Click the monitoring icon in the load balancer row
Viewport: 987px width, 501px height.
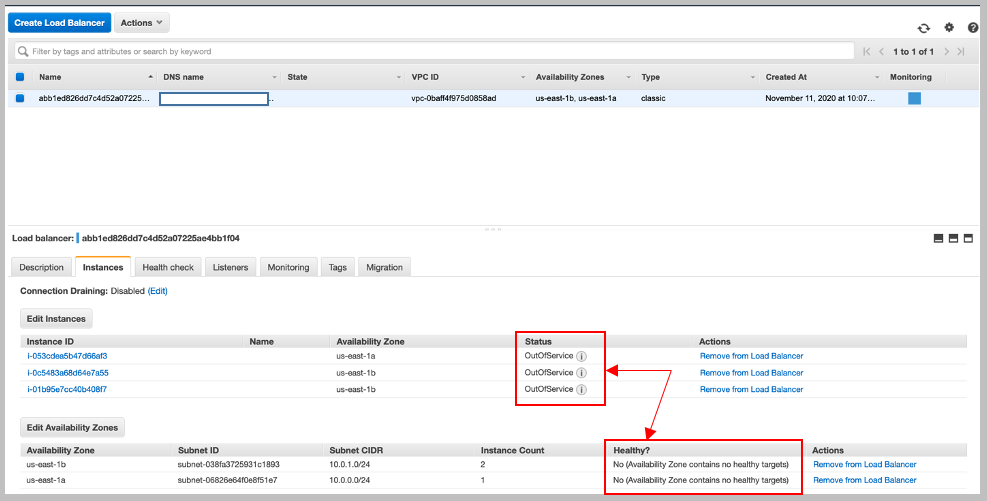coord(915,98)
